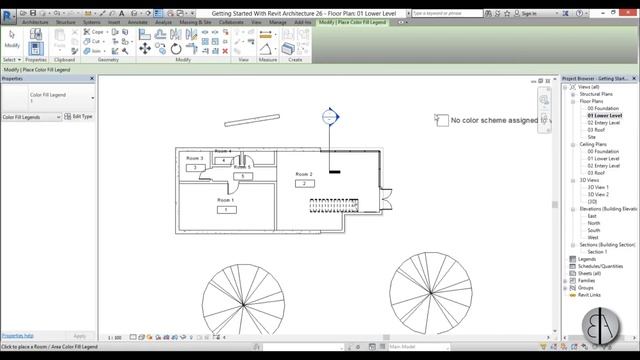Click the zoom icon on navigation bar

click(544, 119)
